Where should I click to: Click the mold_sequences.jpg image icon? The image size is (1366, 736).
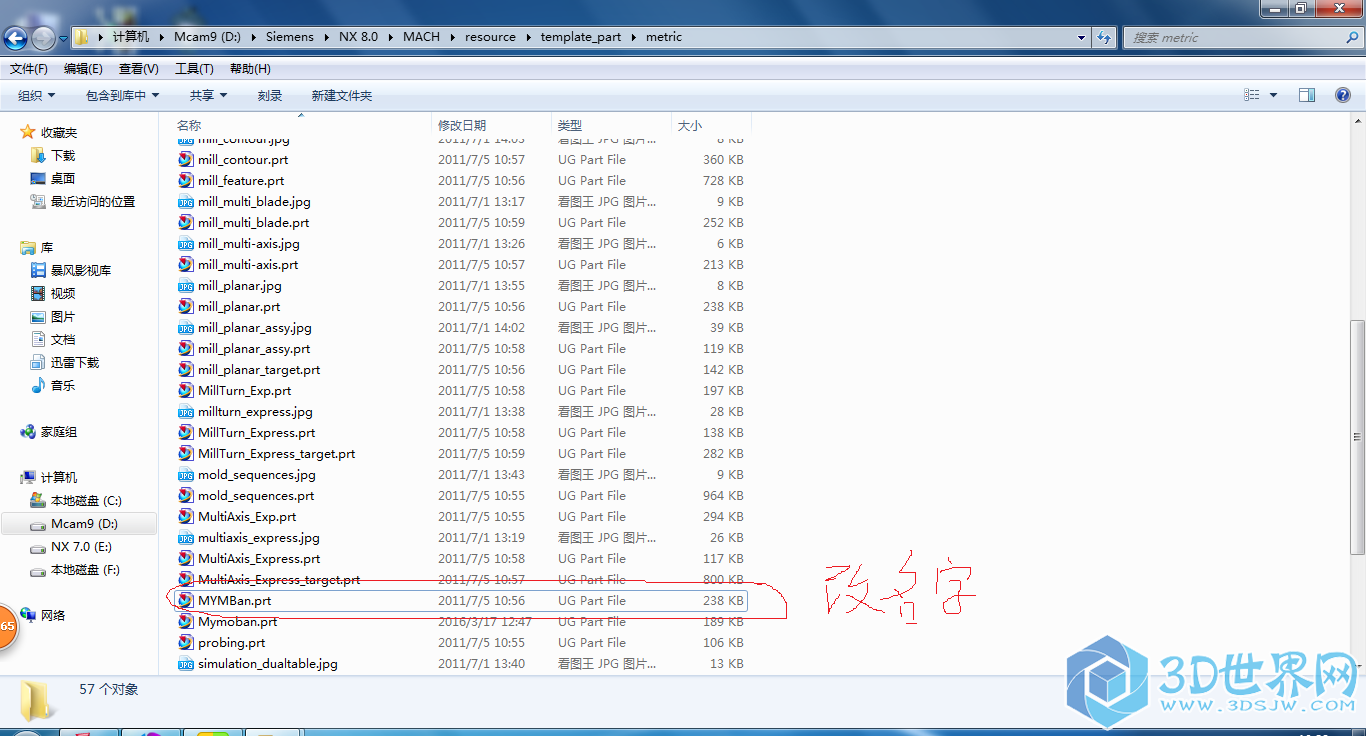coord(186,474)
